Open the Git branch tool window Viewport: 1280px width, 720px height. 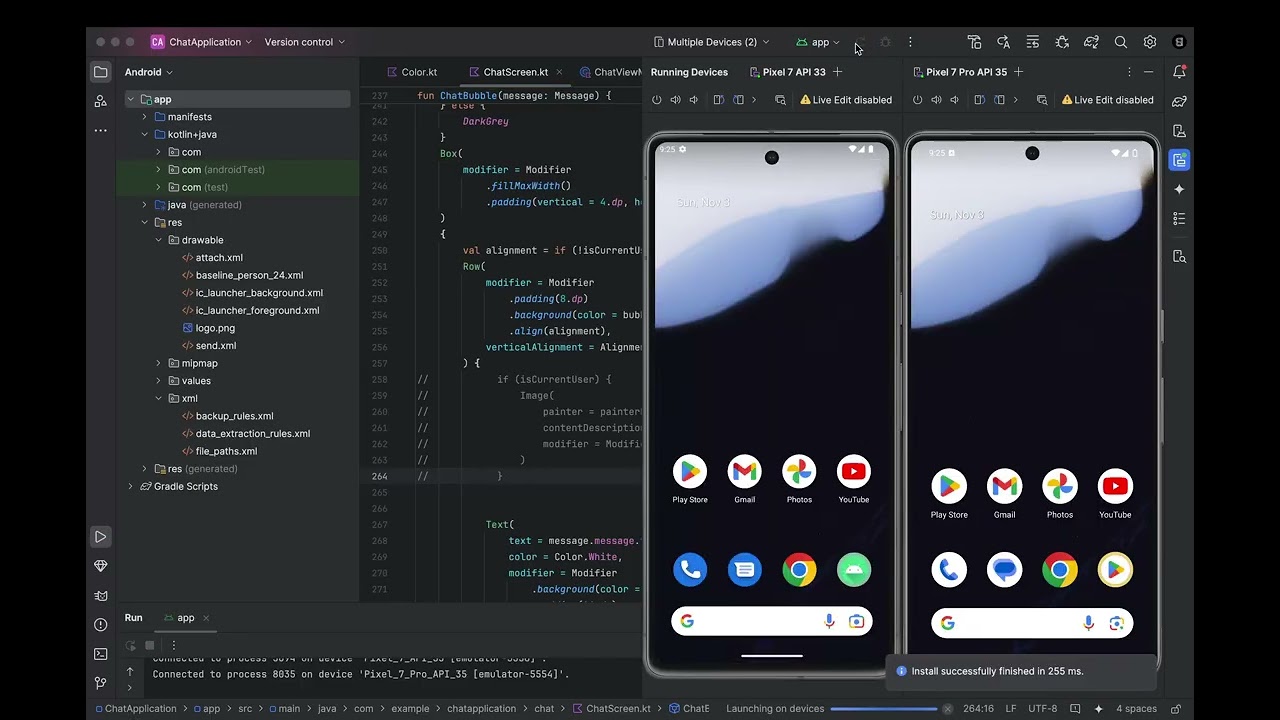pyautogui.click(x=101, y=683)
